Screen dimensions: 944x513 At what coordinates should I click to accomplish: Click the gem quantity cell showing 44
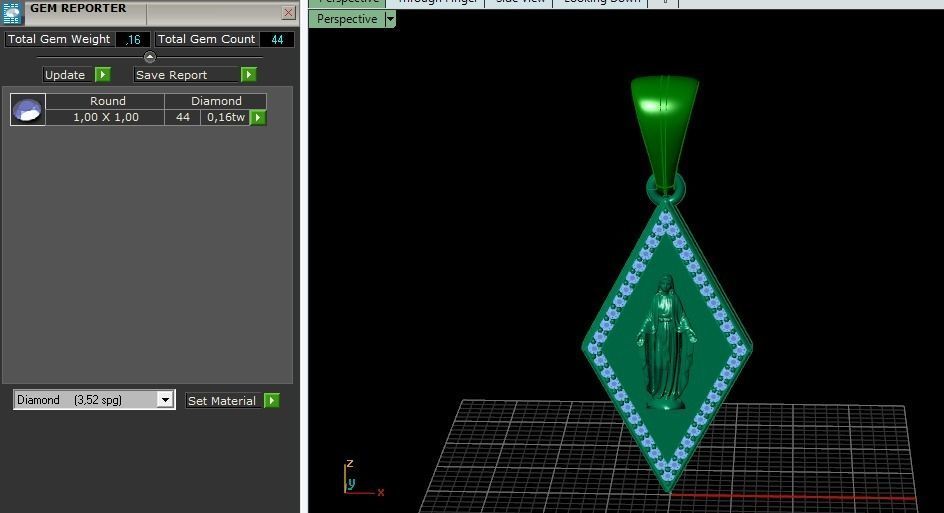182,117
